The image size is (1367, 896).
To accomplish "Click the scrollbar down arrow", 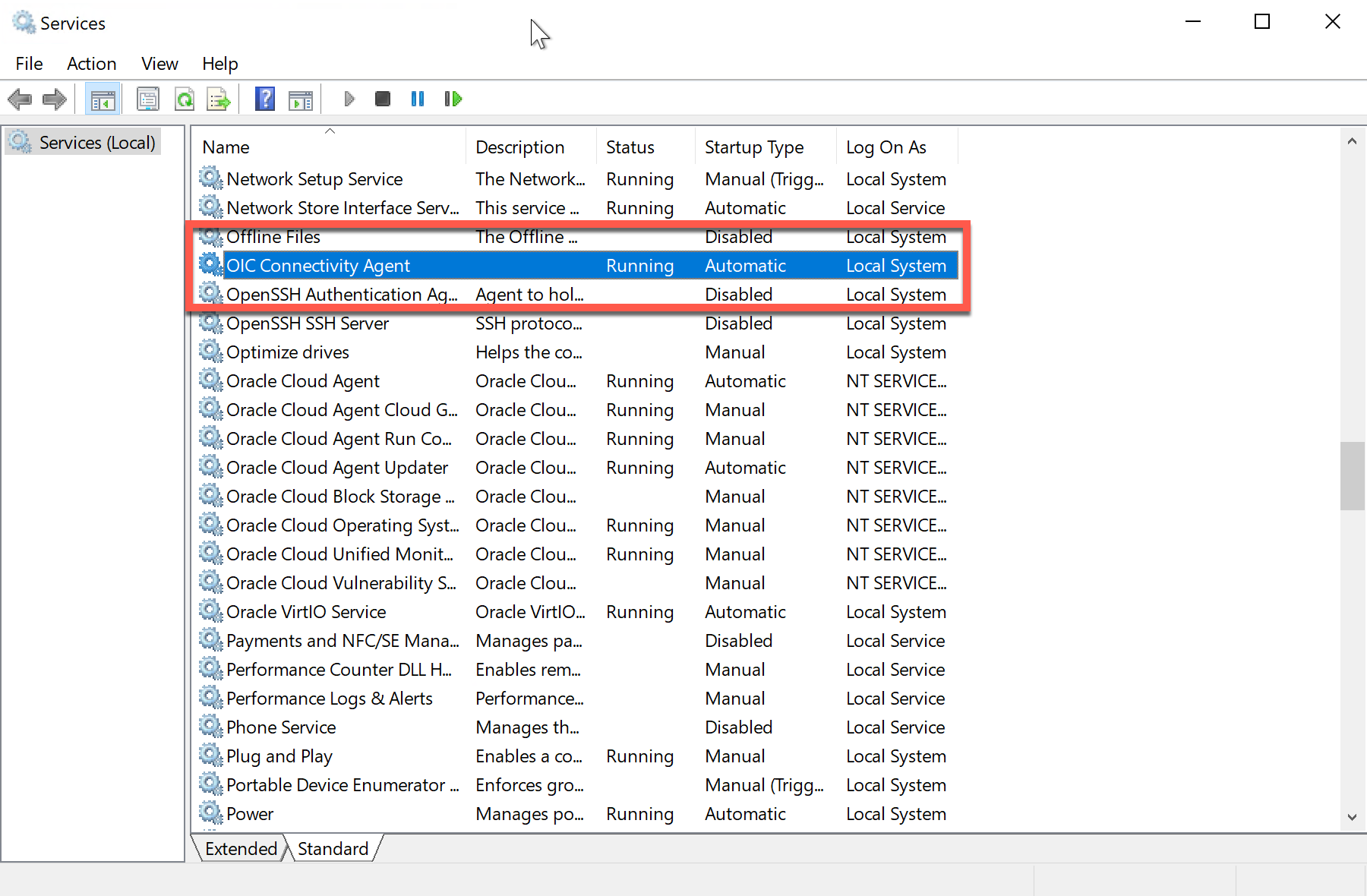I will (x=1352, y=817).
